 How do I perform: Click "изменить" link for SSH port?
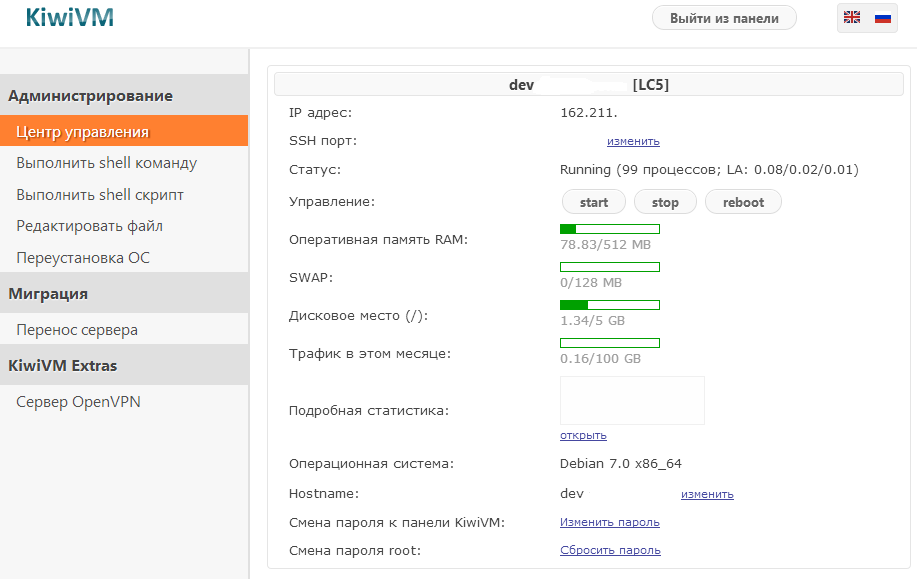pos(633,142)
